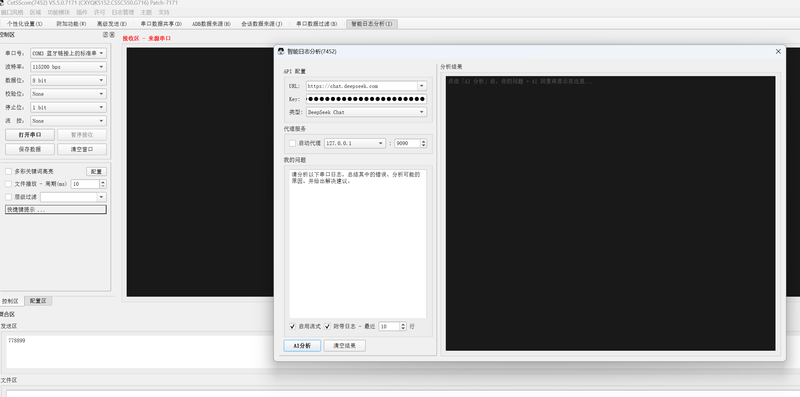The width and height of the screenshot is (800, 397).
Task: Increase the proxy port 9090 value
Action: [423, 141]
